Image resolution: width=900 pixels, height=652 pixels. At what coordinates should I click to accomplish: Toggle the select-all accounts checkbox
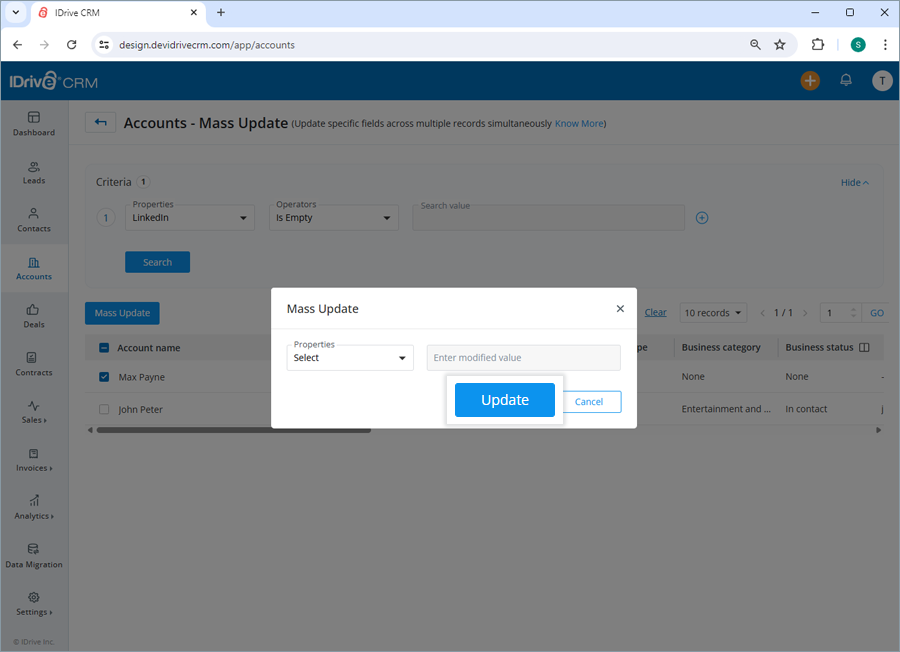106,347
